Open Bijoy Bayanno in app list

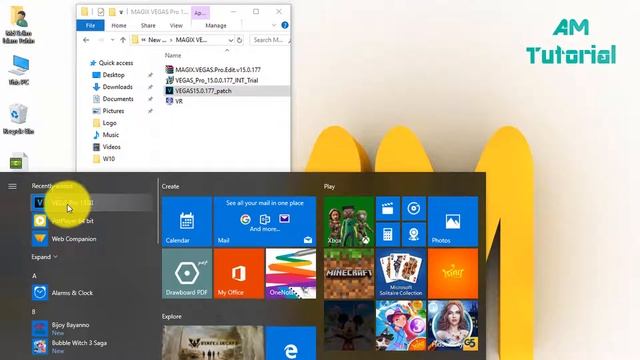92,328
